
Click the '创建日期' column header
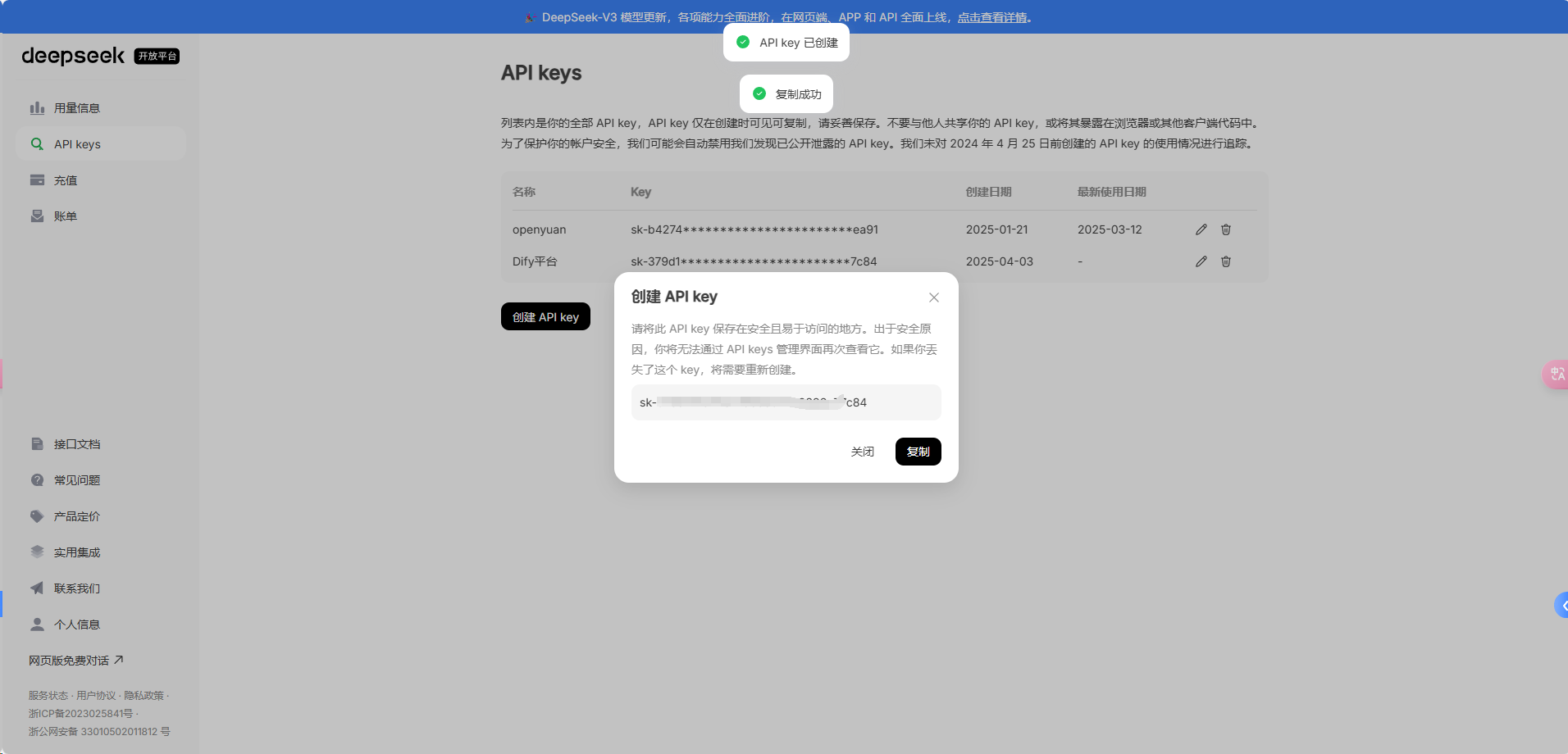pyautogui.click(x=988, y=192)
